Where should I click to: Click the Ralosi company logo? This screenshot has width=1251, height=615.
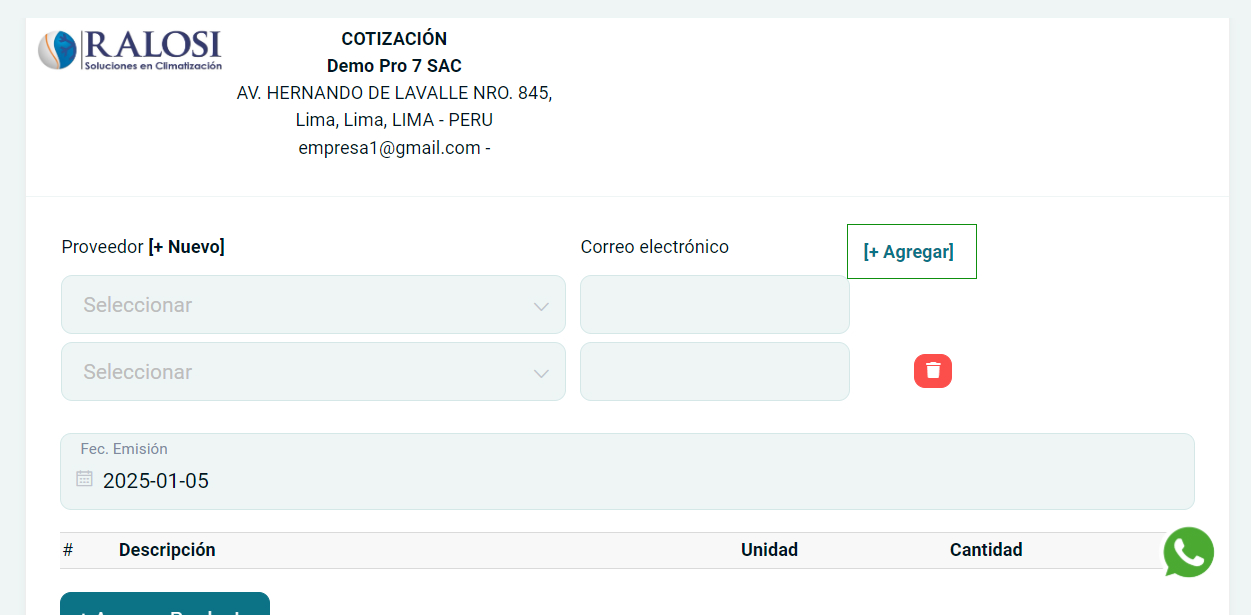click(130, 50)
